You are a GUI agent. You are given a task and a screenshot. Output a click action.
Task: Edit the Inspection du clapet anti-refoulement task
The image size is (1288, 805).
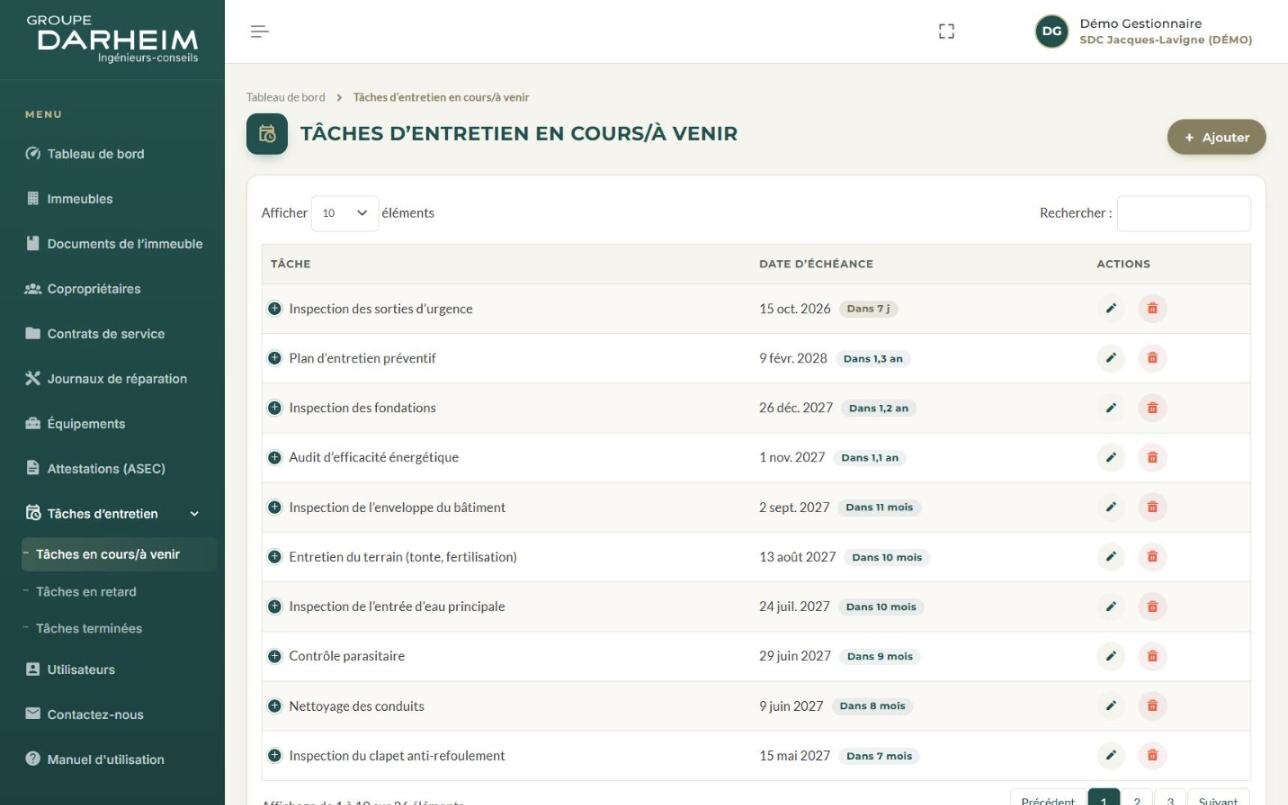(1111, 756)
